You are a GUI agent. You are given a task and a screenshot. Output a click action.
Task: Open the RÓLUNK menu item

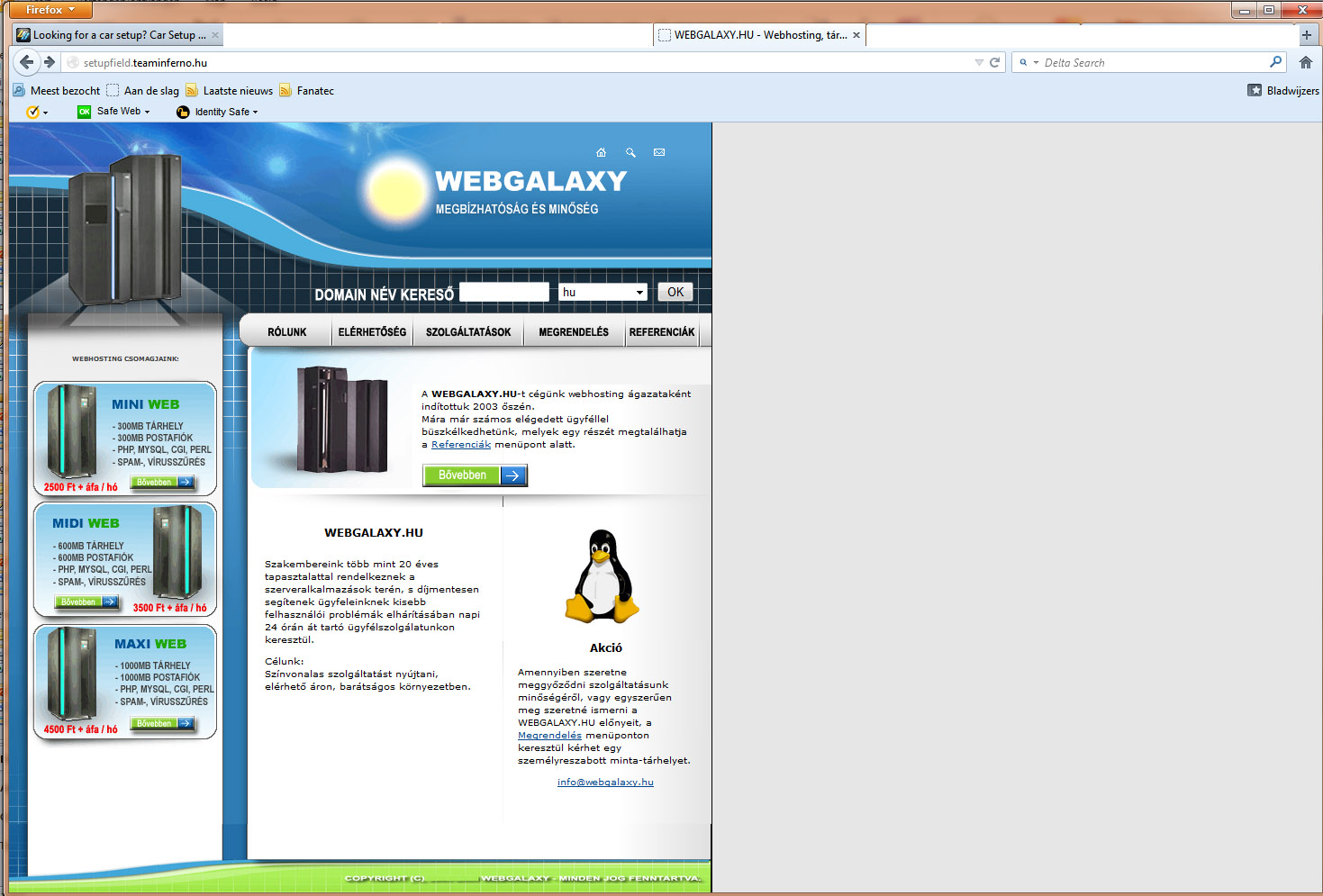(x=287, y=332)
